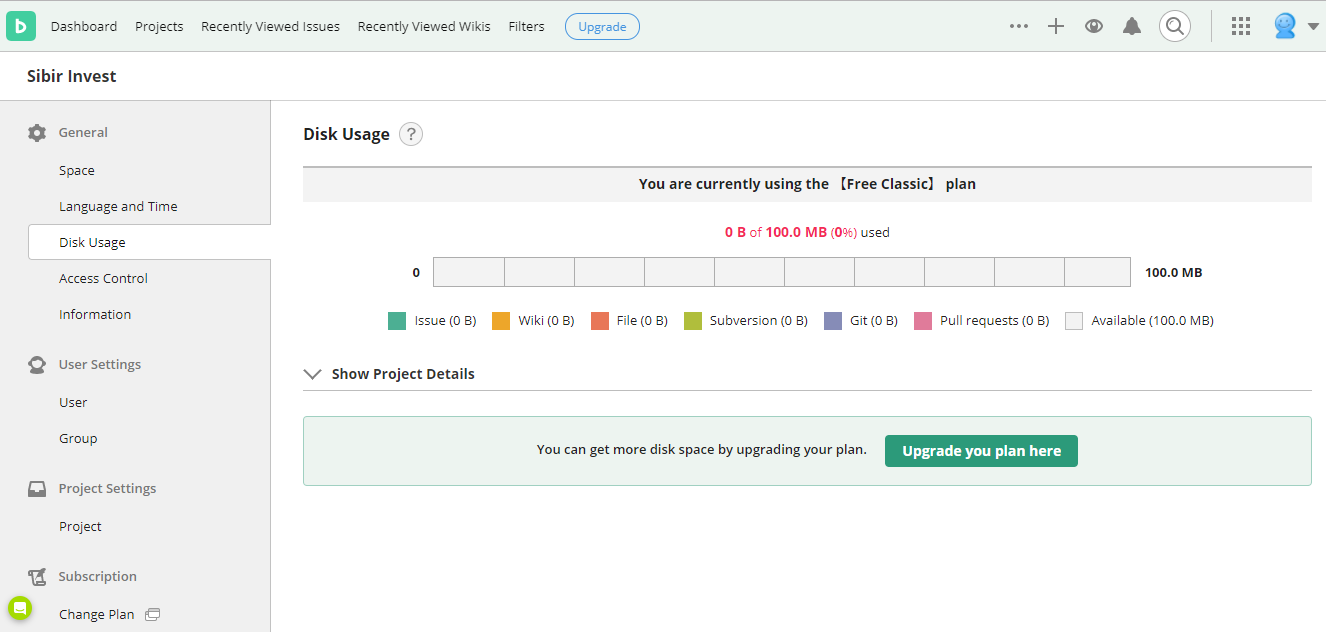
Task: Click the Subscription section heading
Action: (97, 577)
